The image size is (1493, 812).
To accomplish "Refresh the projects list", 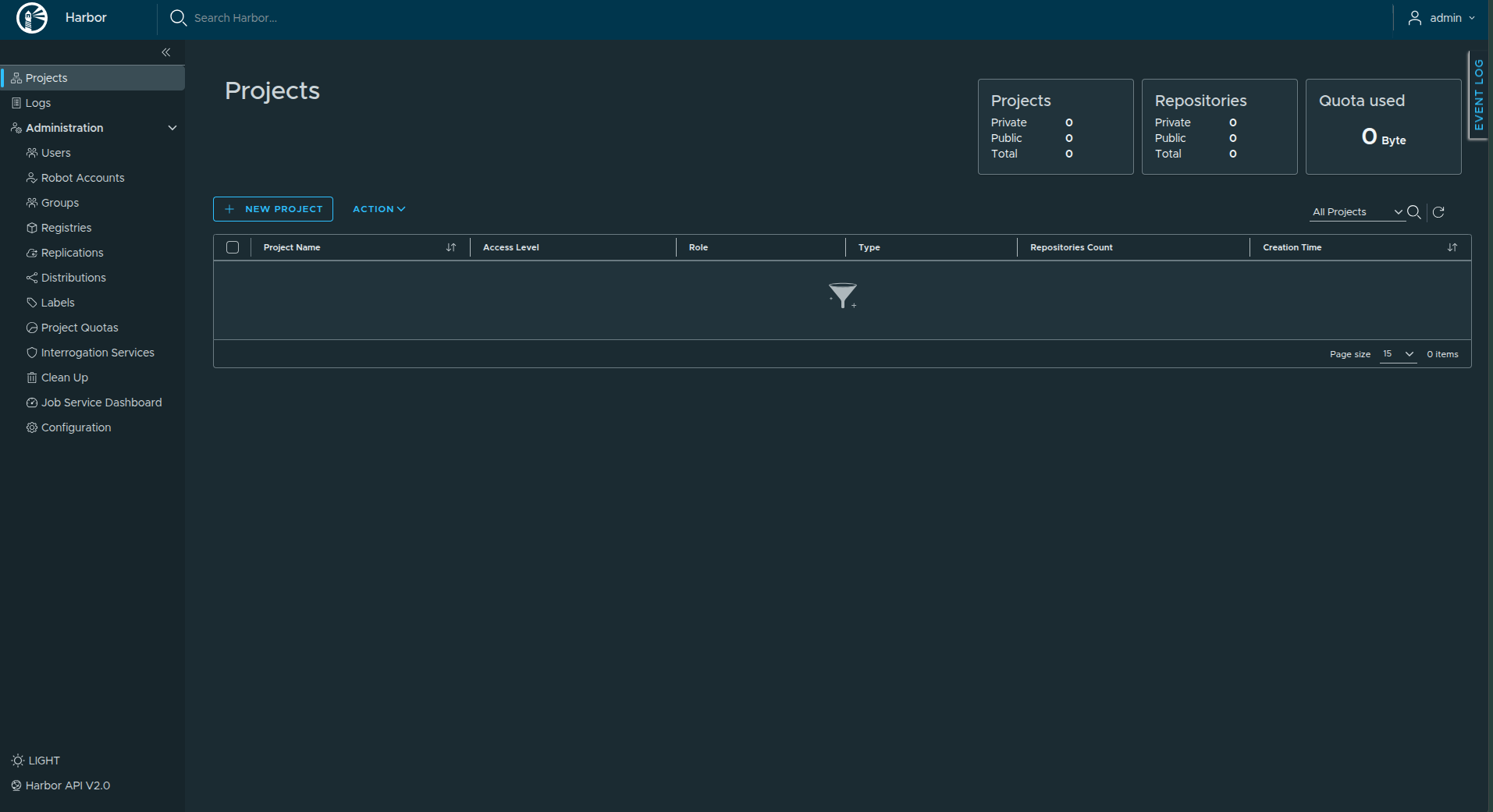I will point(1438,212).
